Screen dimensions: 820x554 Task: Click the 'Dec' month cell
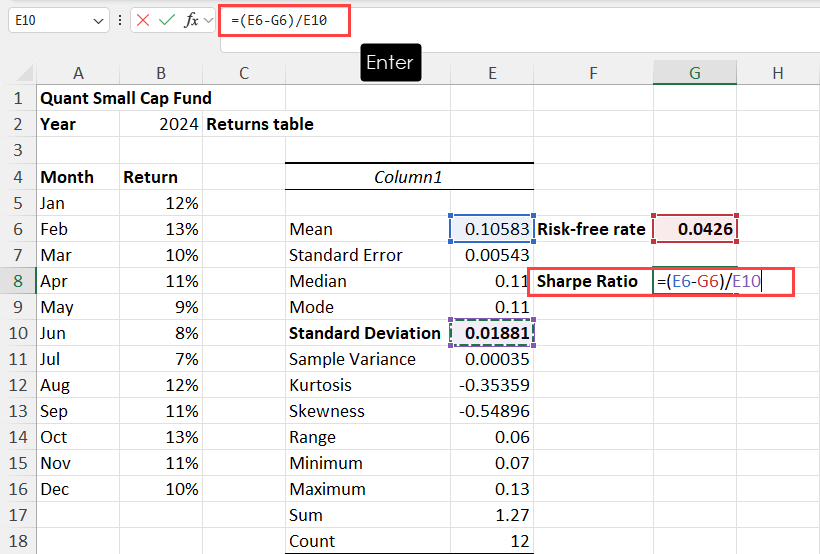pyautogui.click(x=78, y=489)
